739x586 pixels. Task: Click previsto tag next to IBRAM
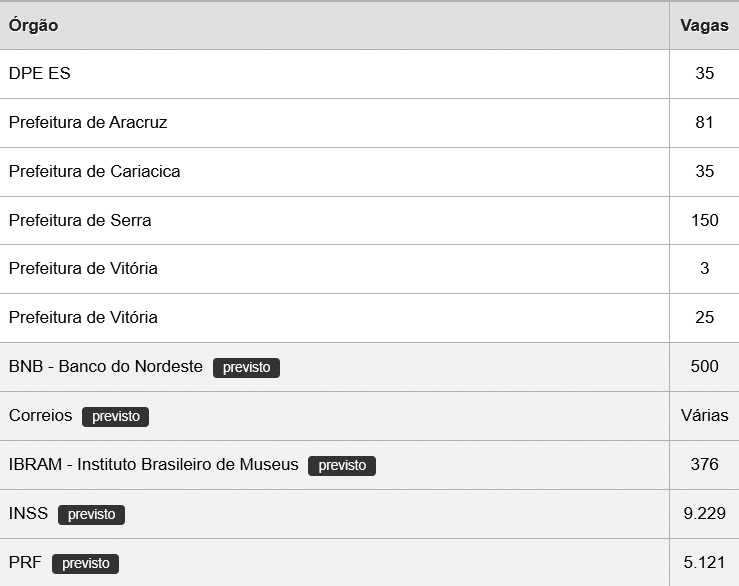click(342, 466)
